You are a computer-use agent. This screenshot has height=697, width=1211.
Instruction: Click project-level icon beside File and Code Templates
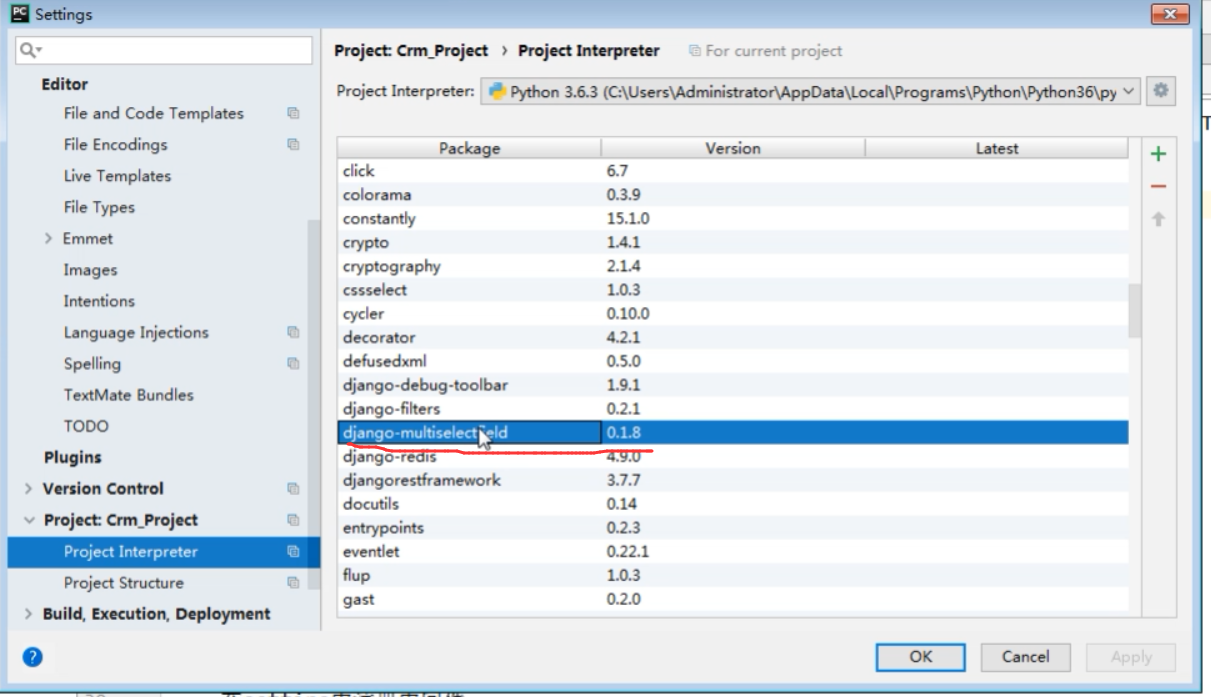294,113
